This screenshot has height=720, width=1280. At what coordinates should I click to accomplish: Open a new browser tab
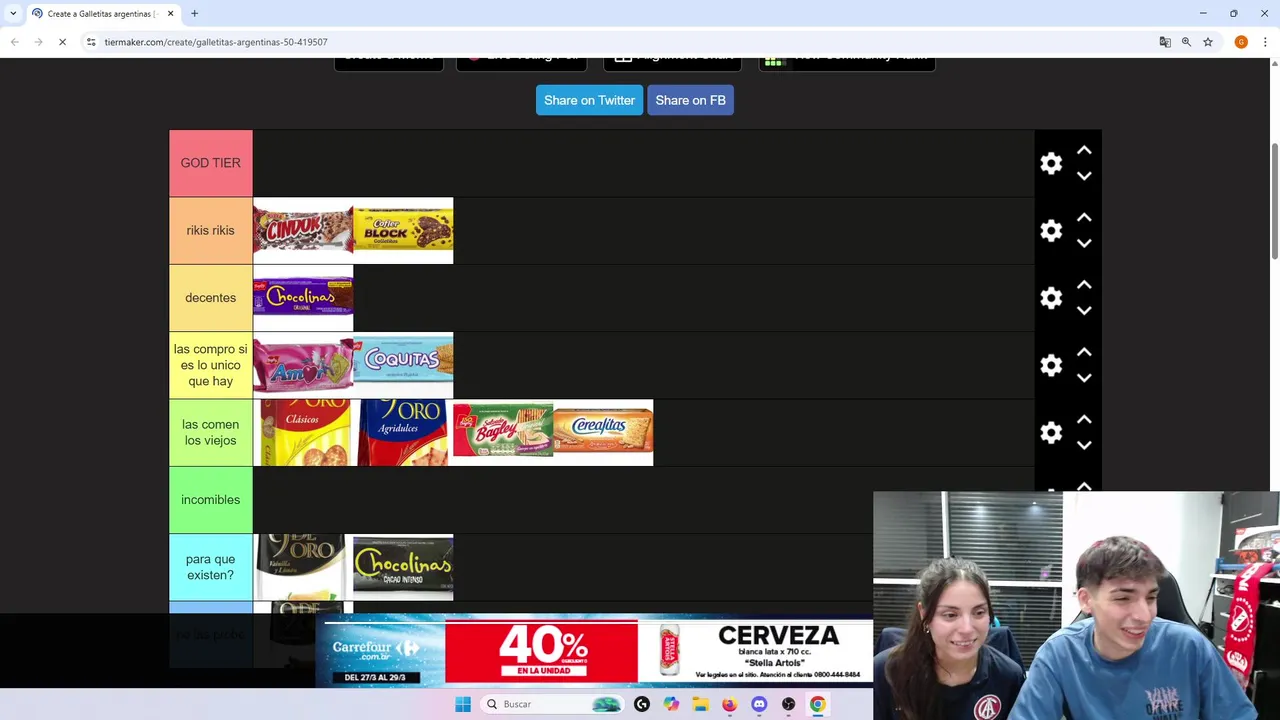[x=194, y=14]
